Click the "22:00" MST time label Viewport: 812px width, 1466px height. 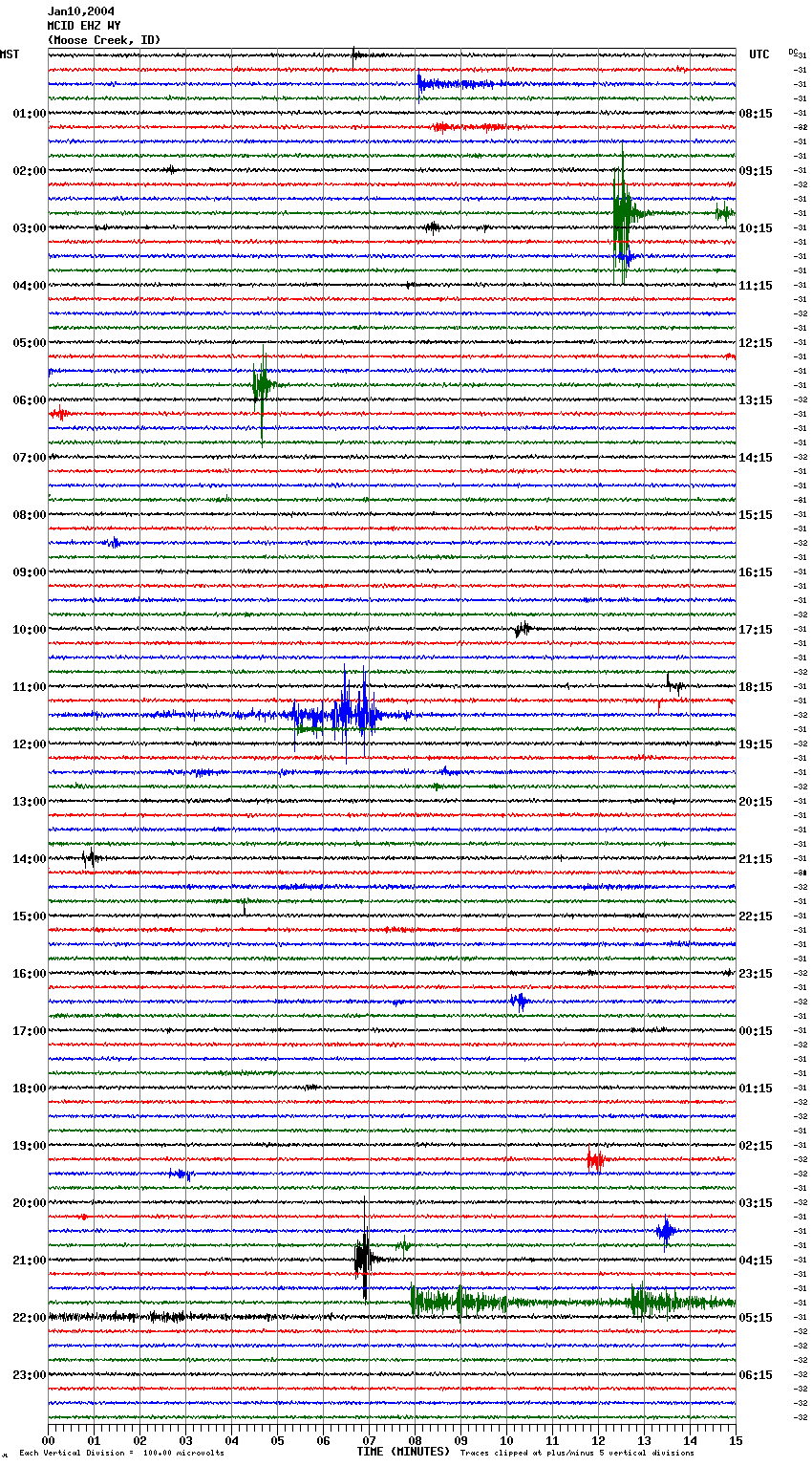30,1318
